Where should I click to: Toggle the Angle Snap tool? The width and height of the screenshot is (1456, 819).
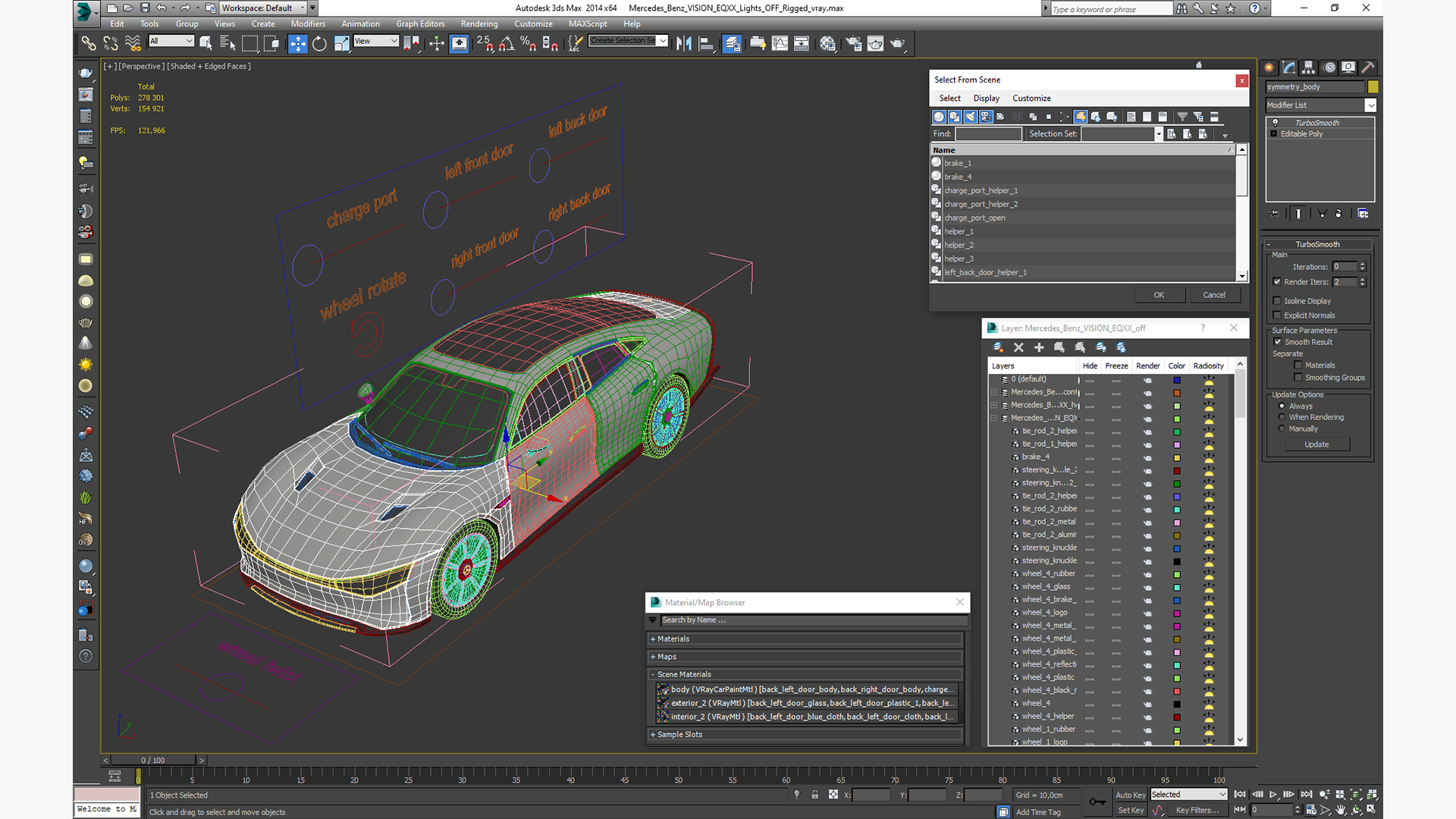(506, 43)
